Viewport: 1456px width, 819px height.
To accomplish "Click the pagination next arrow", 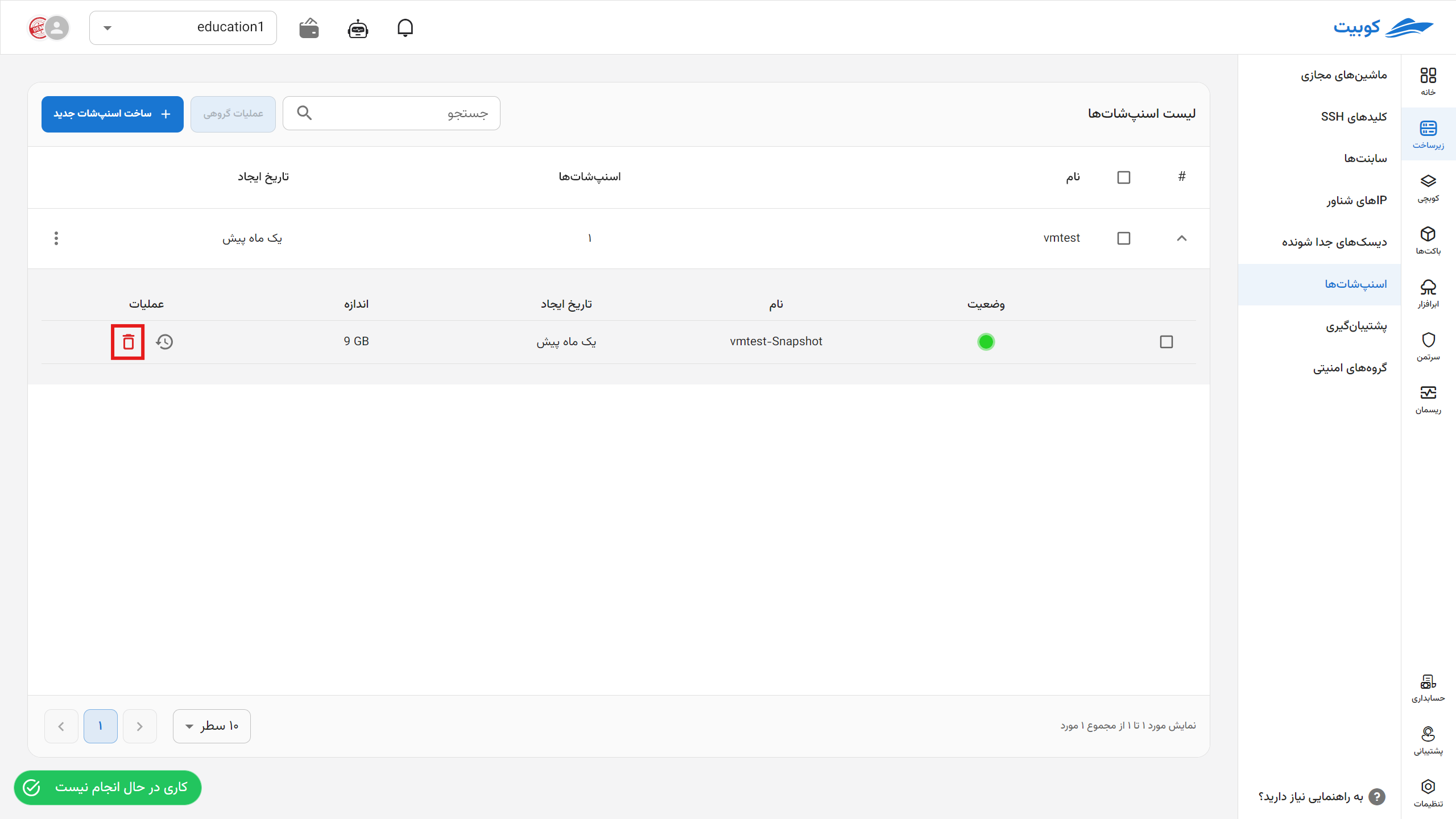I will click(x=61, y=726).
